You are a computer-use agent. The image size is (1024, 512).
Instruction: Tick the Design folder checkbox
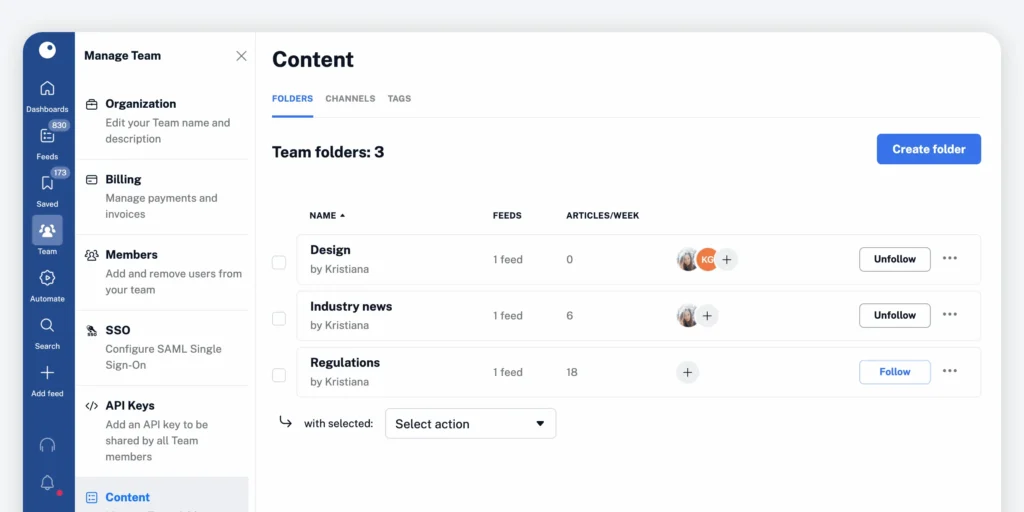coord(279,262)
